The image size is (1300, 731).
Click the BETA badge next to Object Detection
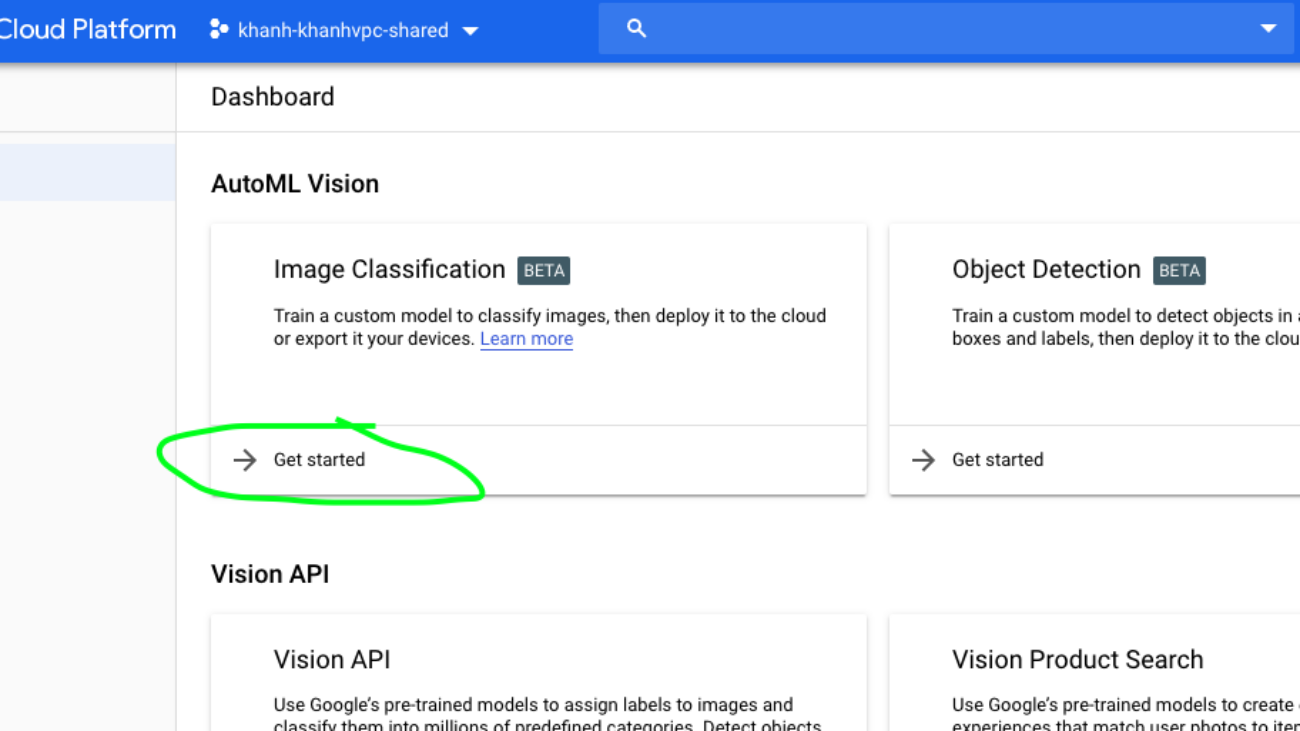(x=1180, y=271)
